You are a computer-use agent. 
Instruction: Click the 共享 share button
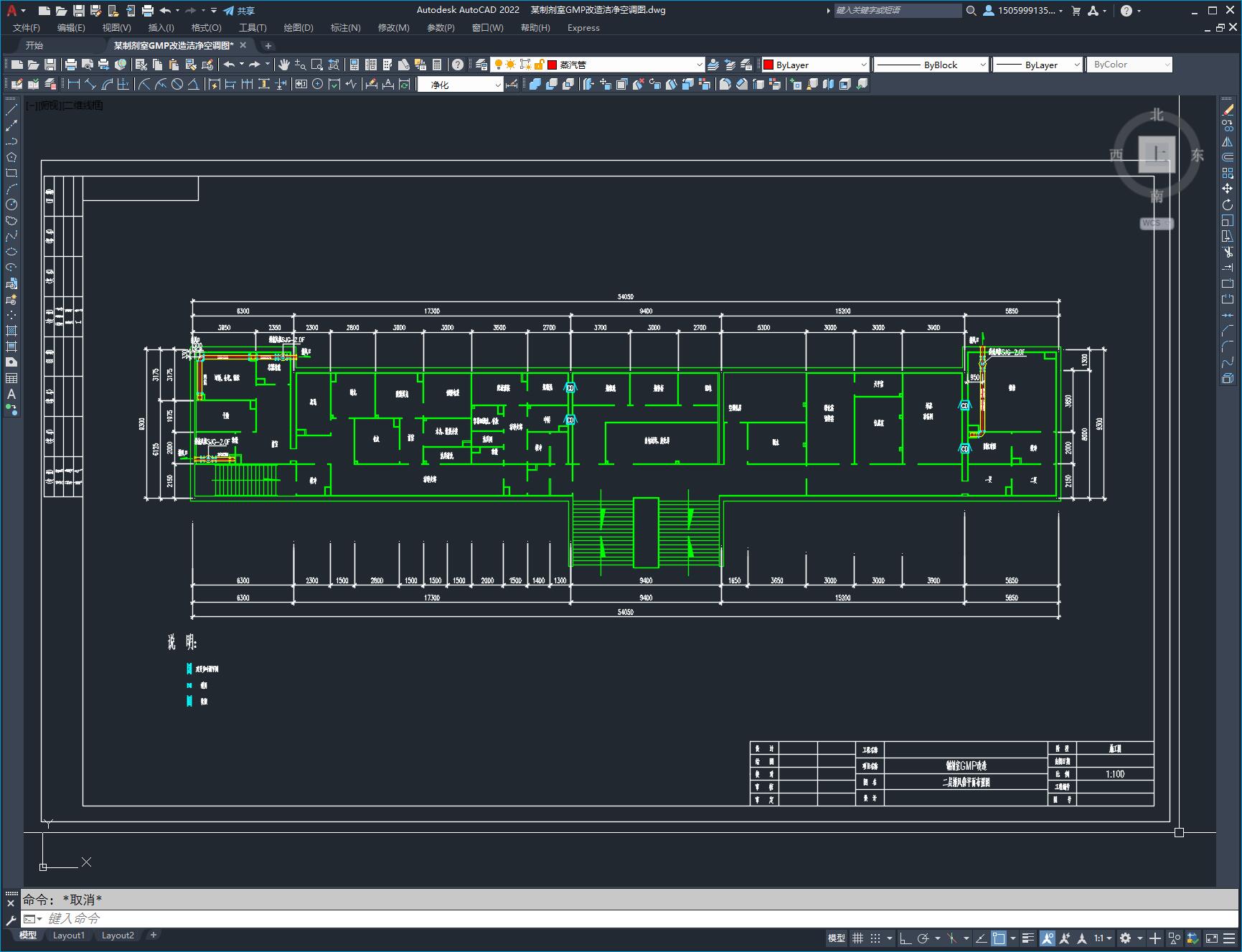[x=239, y=11]
